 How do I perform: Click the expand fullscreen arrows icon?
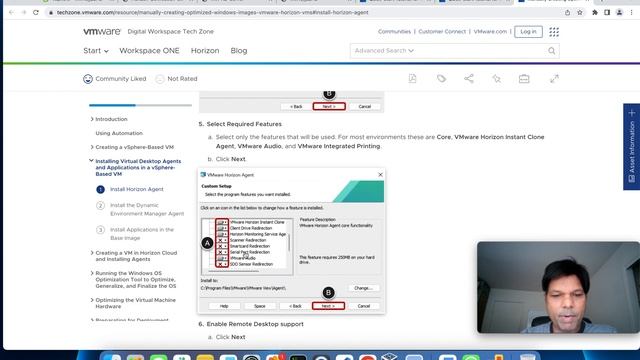pos(554,78)
